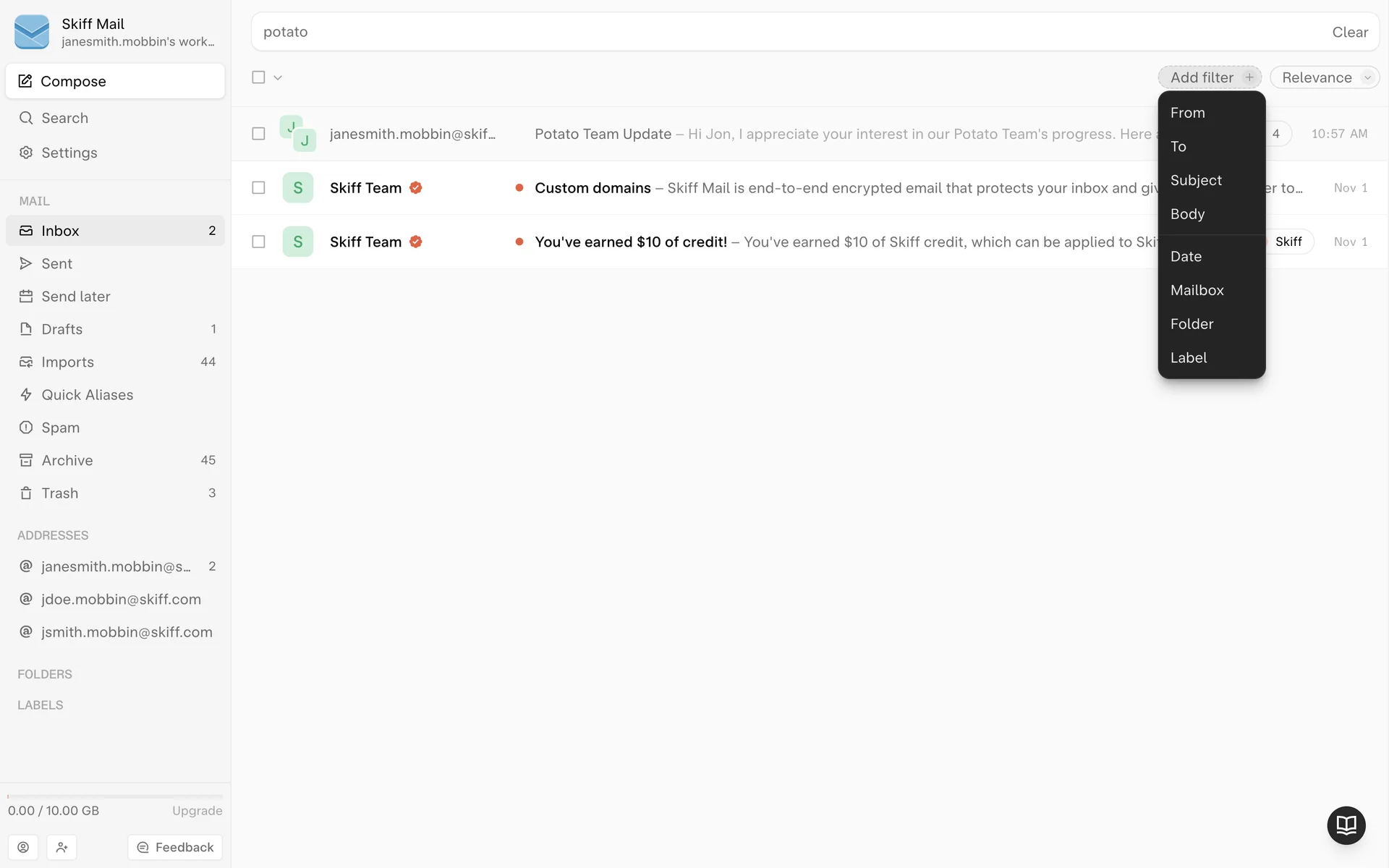
Task: Toggle the Add filter dropdown
Action: [x=1210, y=77]
